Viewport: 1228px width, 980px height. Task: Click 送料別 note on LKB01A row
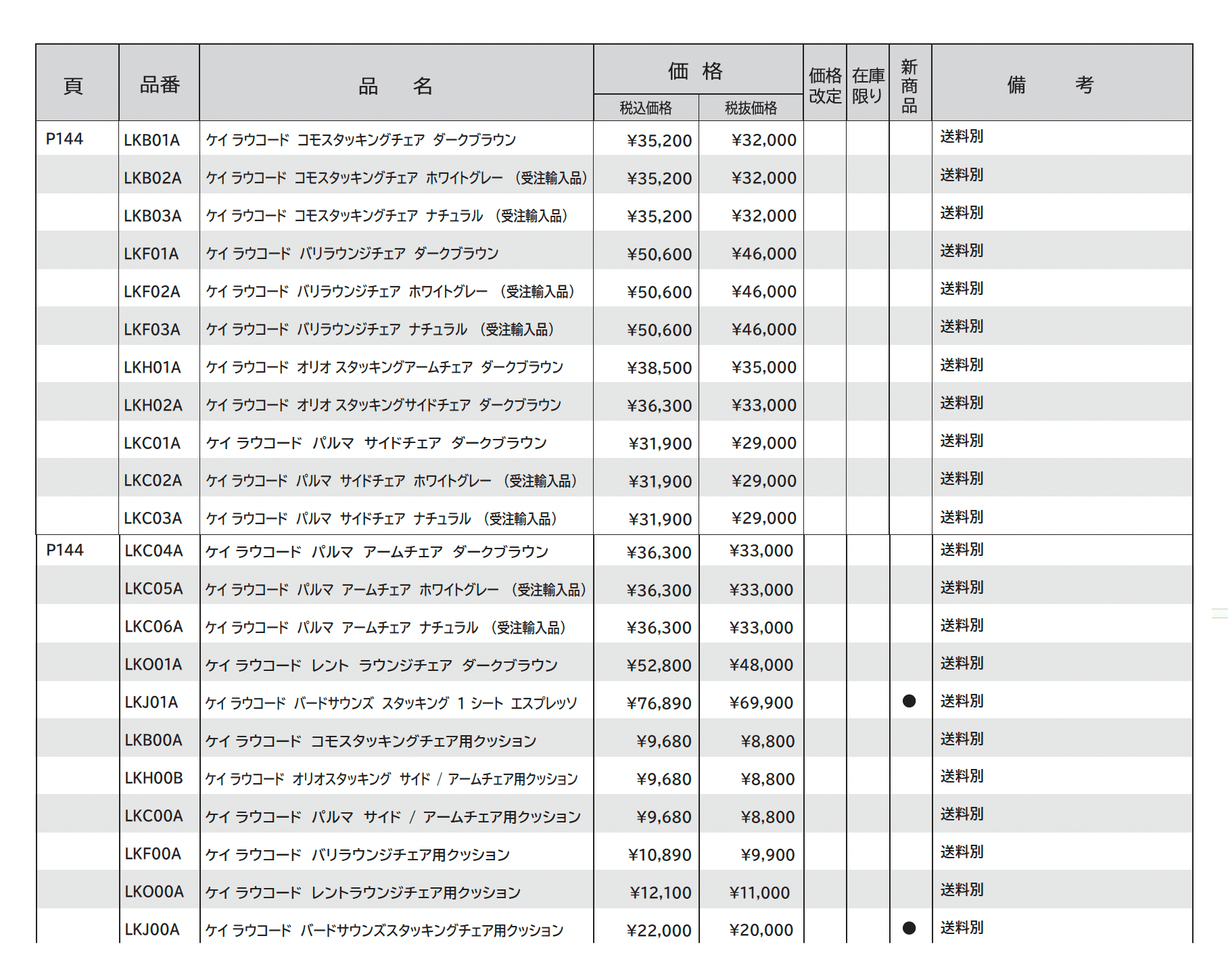962,134
